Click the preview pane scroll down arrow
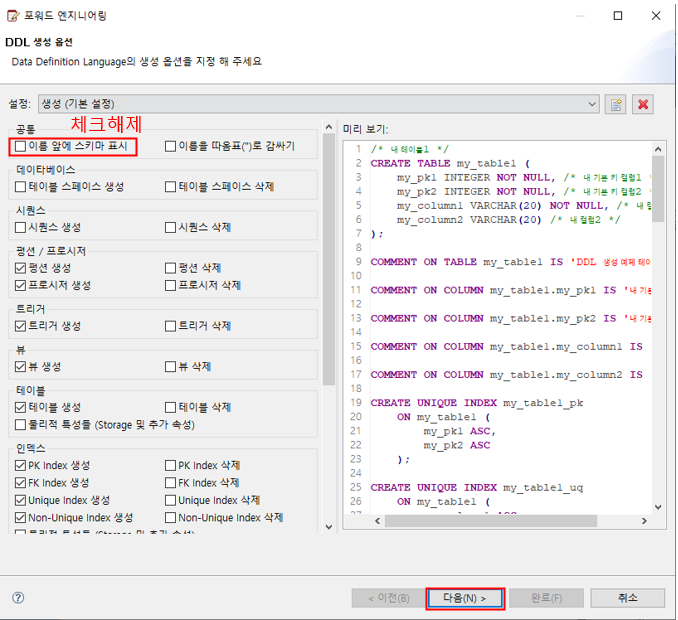Screen dimensions: 678x620 (658, 507)
